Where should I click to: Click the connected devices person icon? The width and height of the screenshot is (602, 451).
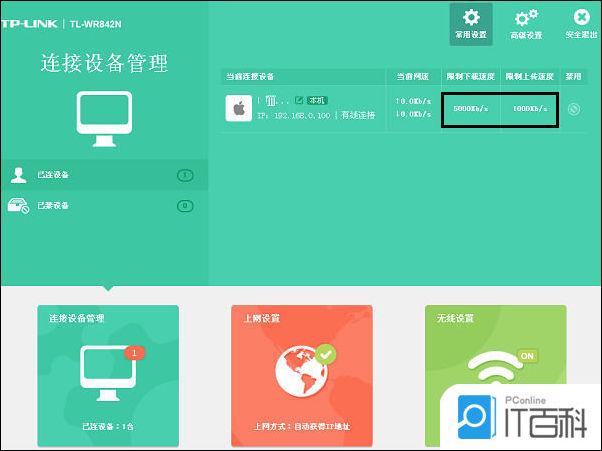pos(18,175)
